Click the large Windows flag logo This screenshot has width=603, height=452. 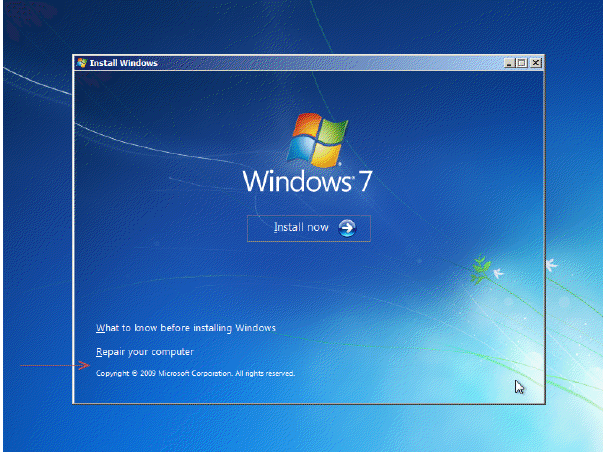coord(318,140)
